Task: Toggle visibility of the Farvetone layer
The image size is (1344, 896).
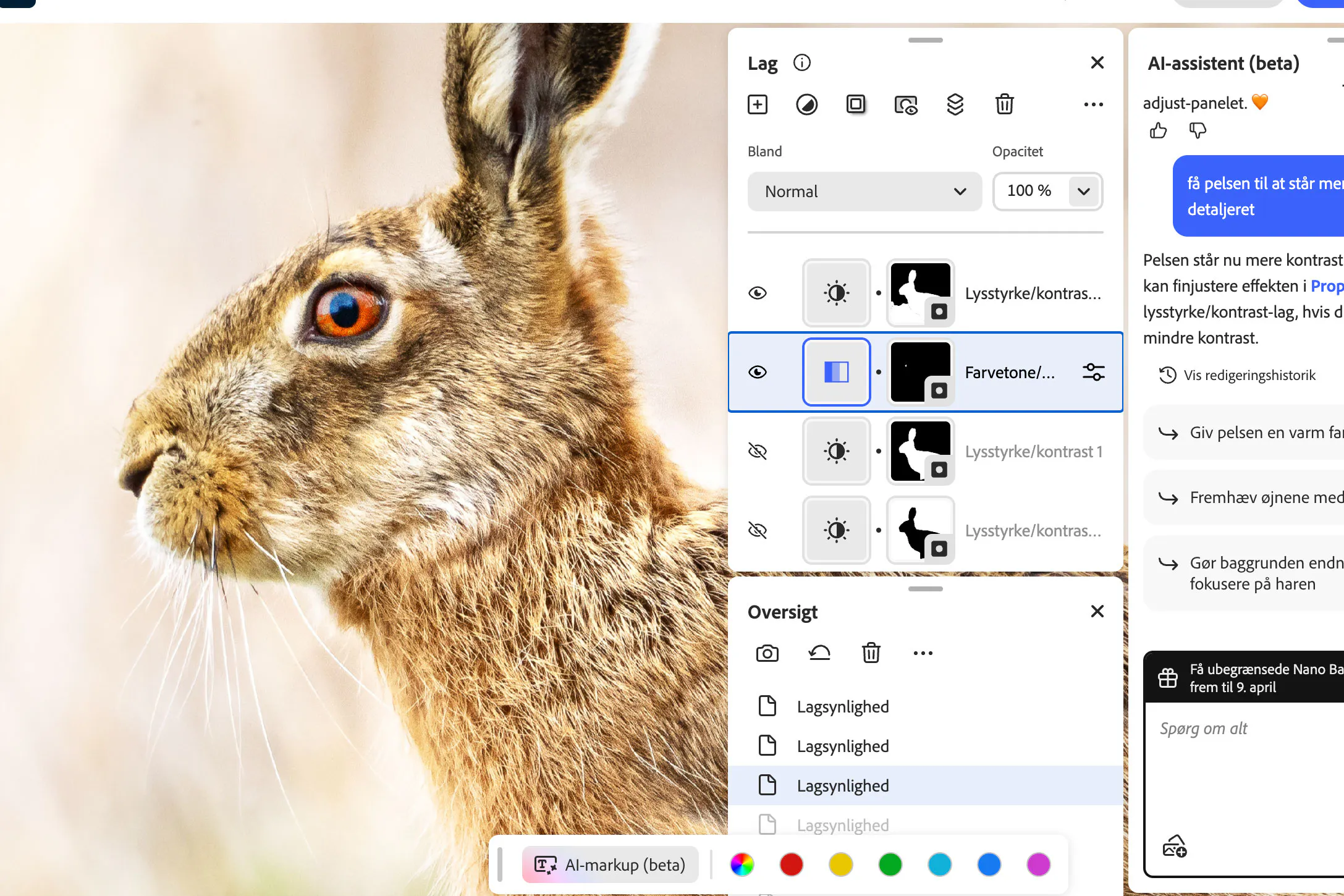Action: tap(758, 372)
